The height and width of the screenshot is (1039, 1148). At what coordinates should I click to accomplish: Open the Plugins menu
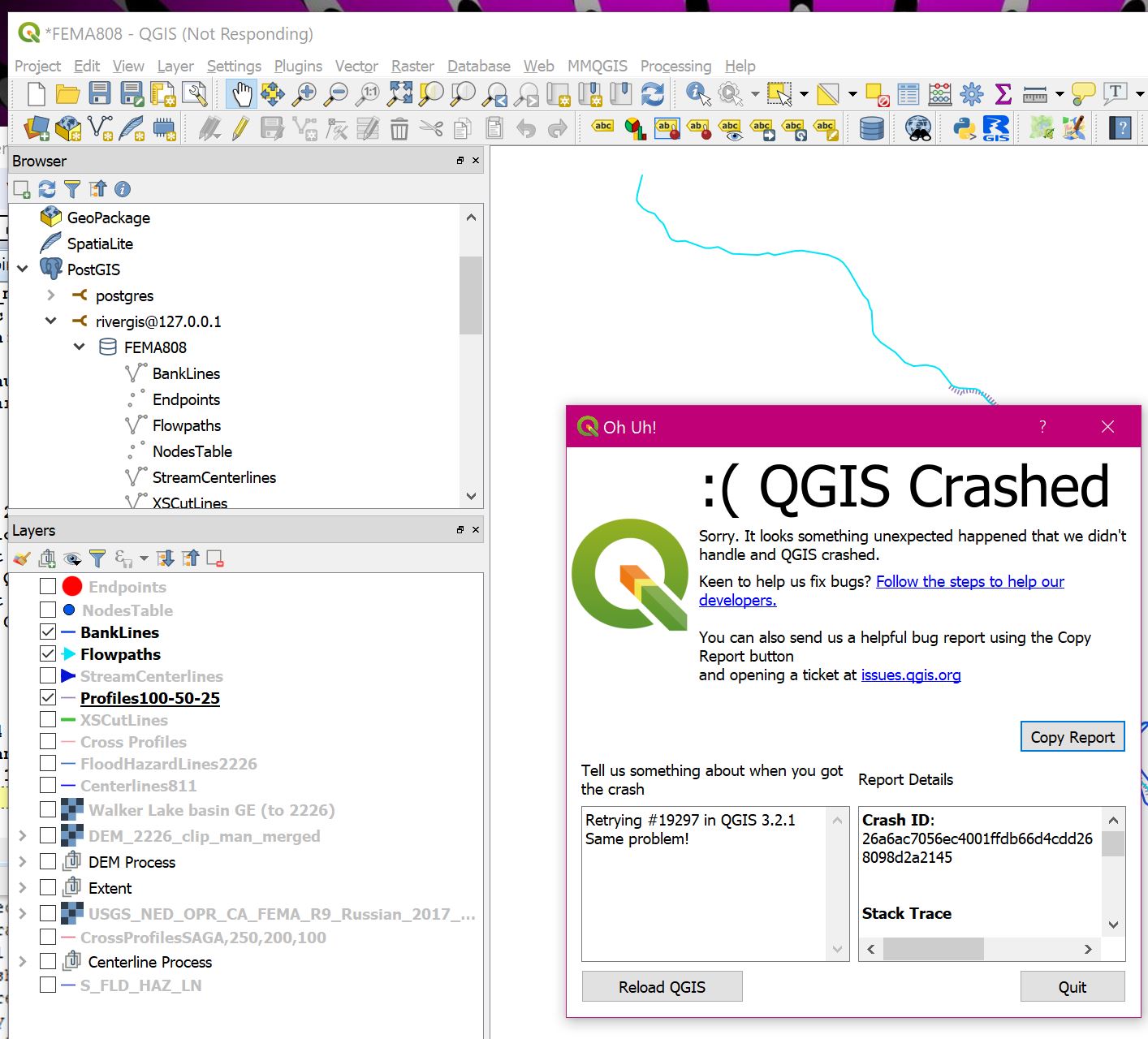click(x=298, y=66)
